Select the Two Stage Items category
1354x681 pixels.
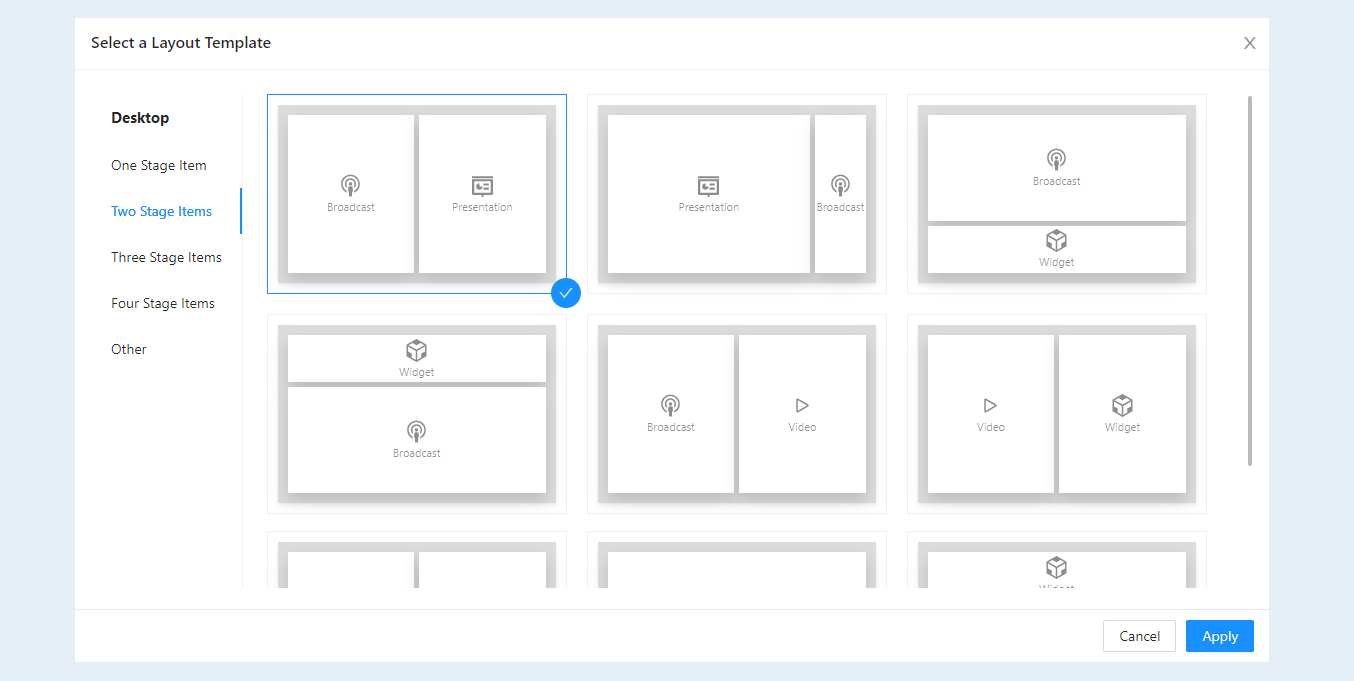[162, 211]
